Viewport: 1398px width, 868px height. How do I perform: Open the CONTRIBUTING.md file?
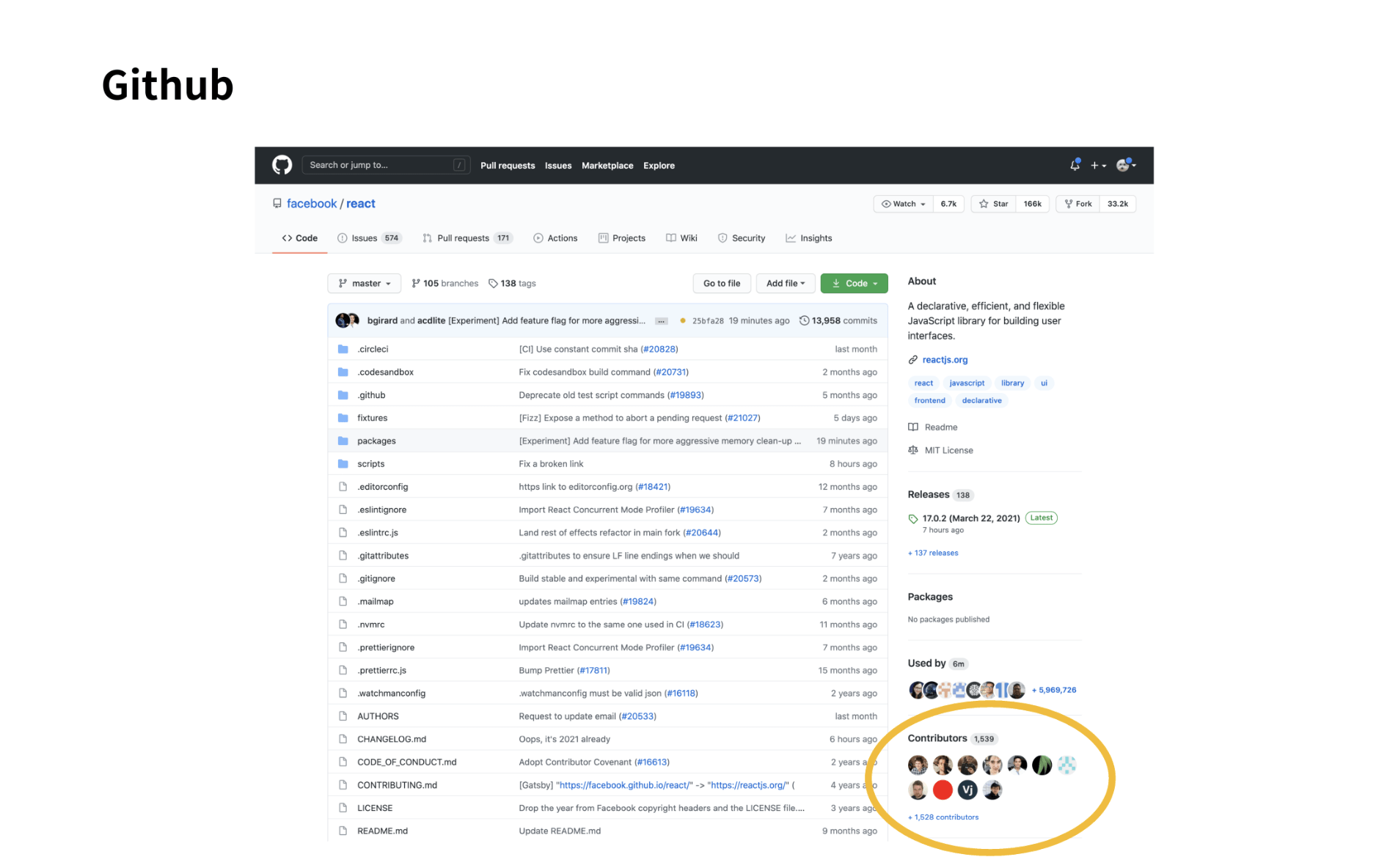pyautogui.click(x=397, y=785)
